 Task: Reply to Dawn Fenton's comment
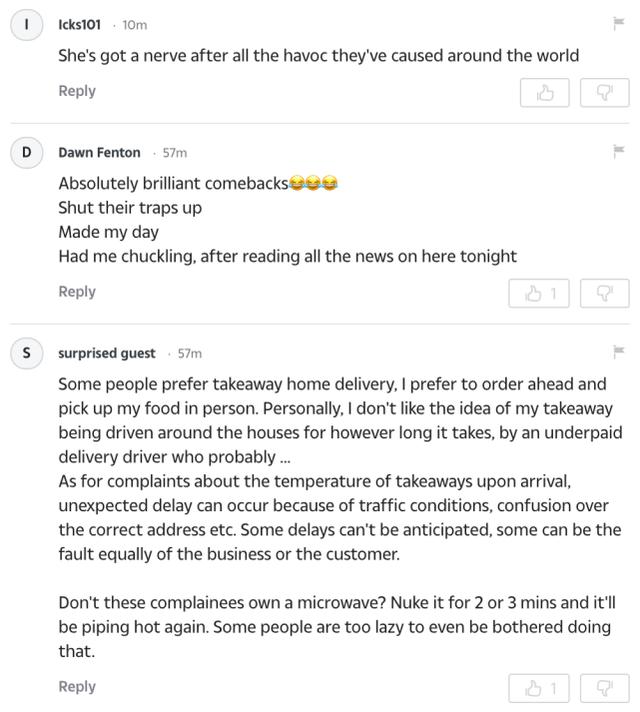[x=77, y=292]
